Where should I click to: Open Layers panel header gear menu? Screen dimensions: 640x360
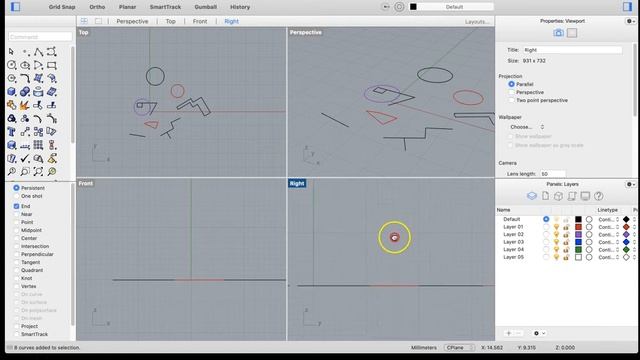(631, 184)
